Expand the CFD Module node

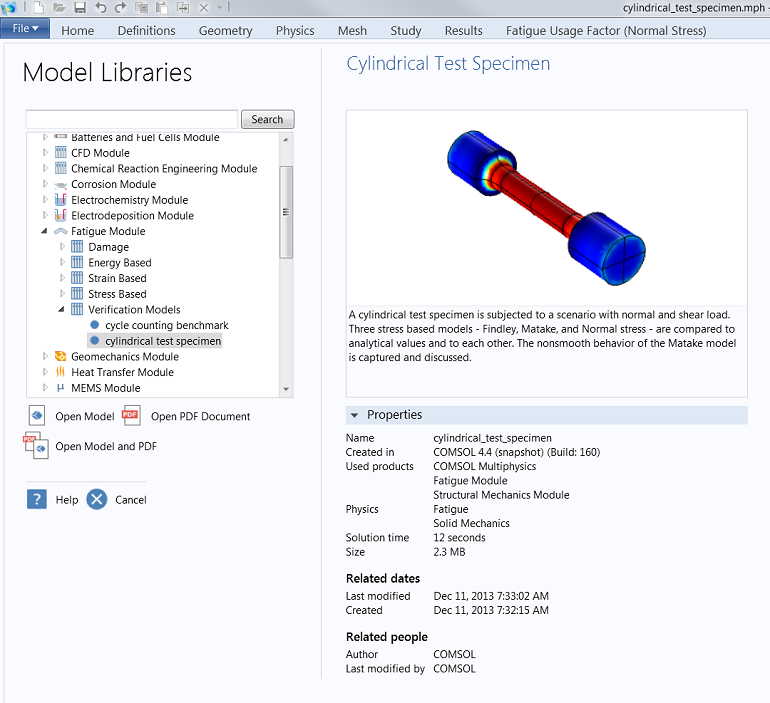click(x=45, y=153)
